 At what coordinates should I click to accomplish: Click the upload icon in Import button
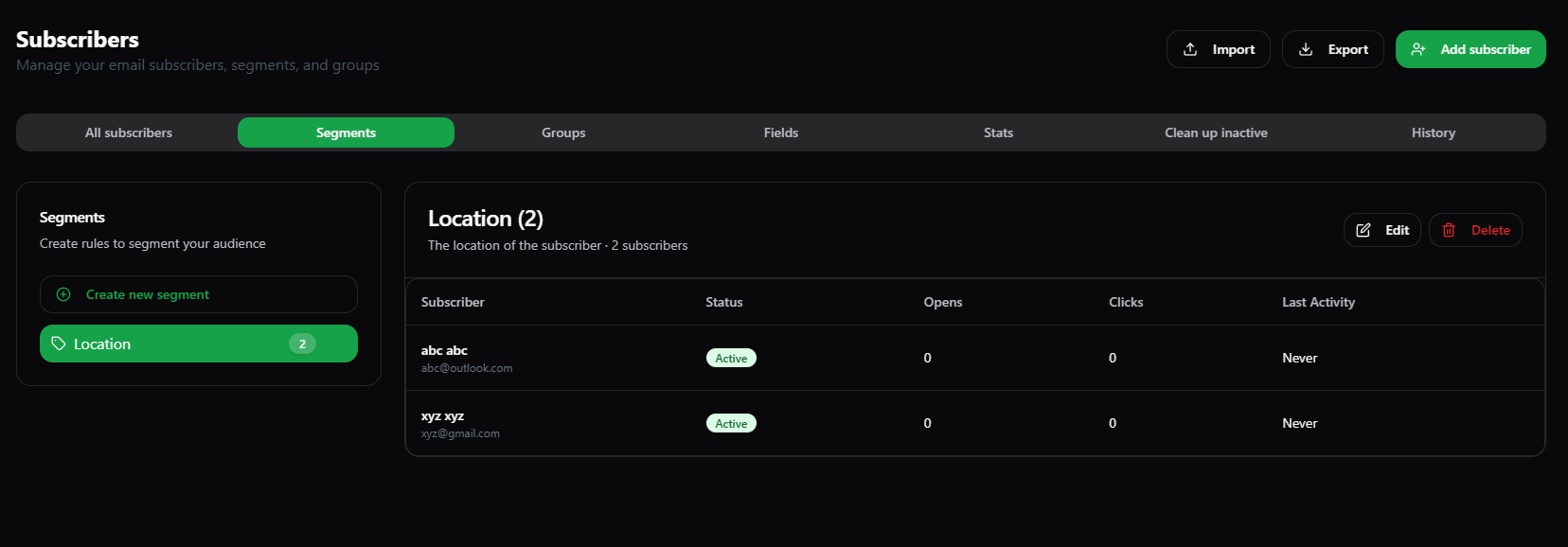click(1190, 49)
